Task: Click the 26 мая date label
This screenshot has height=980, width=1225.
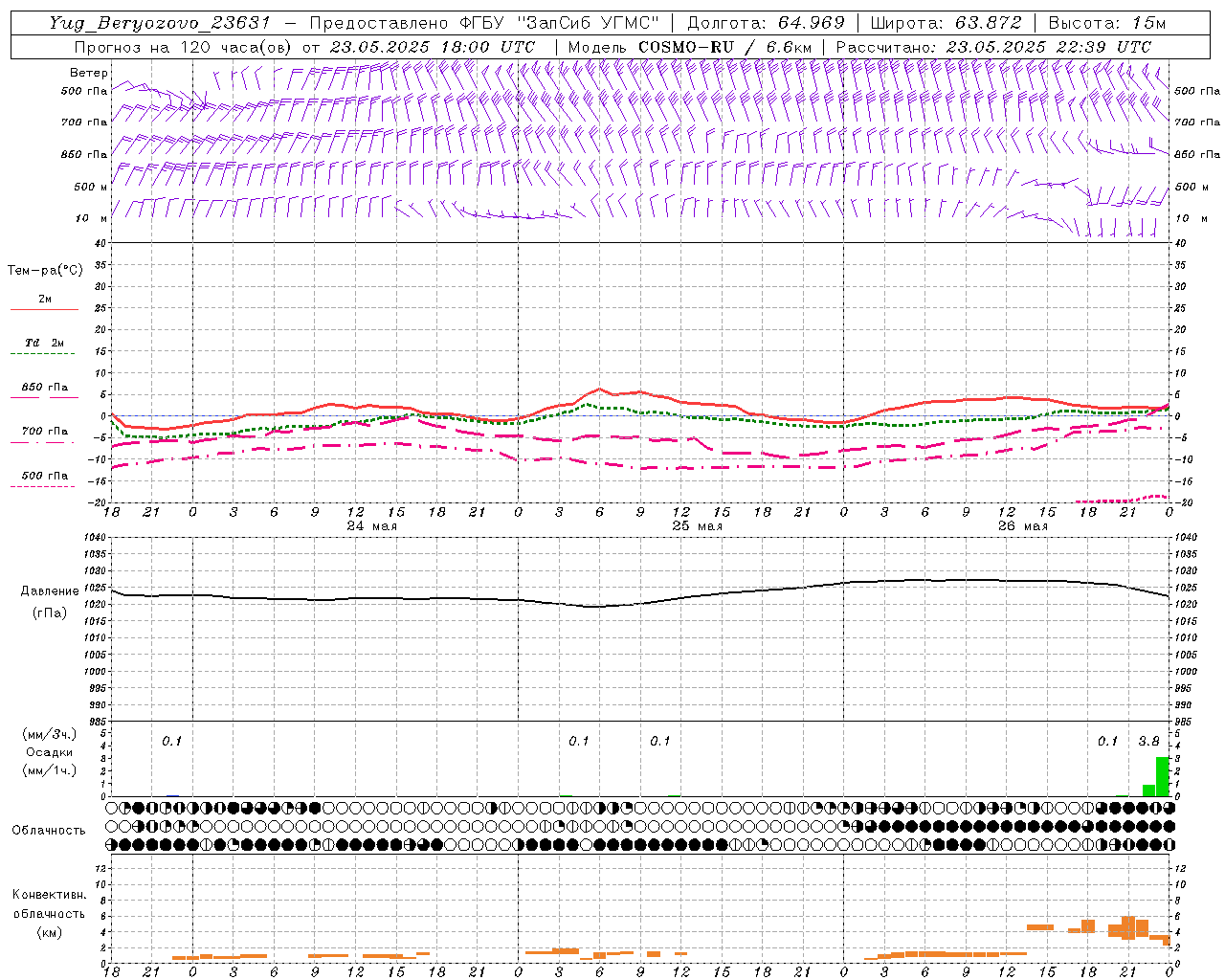Action: click(x=1022, y=526)
